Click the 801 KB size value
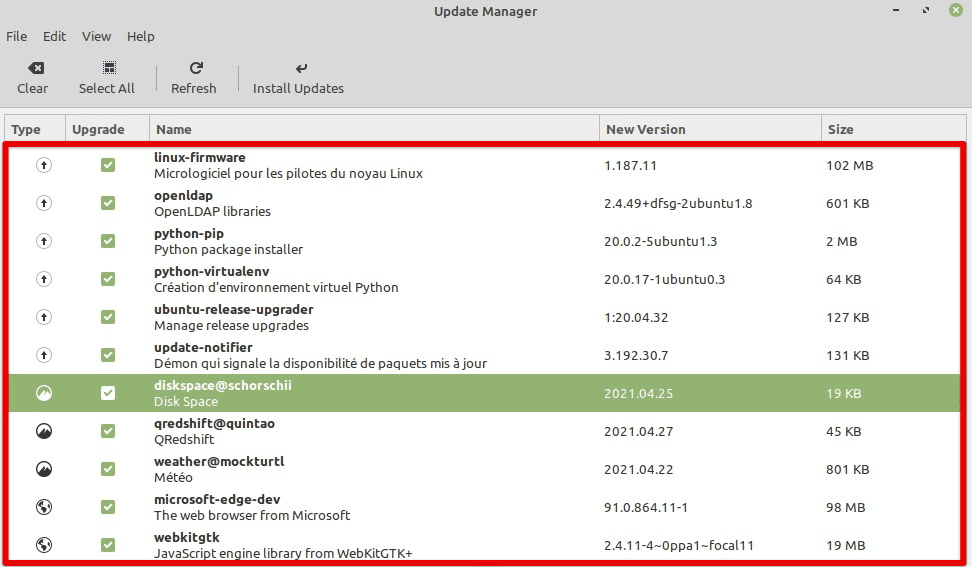This screenshot has height=567, width=972. tap(847, 470)
